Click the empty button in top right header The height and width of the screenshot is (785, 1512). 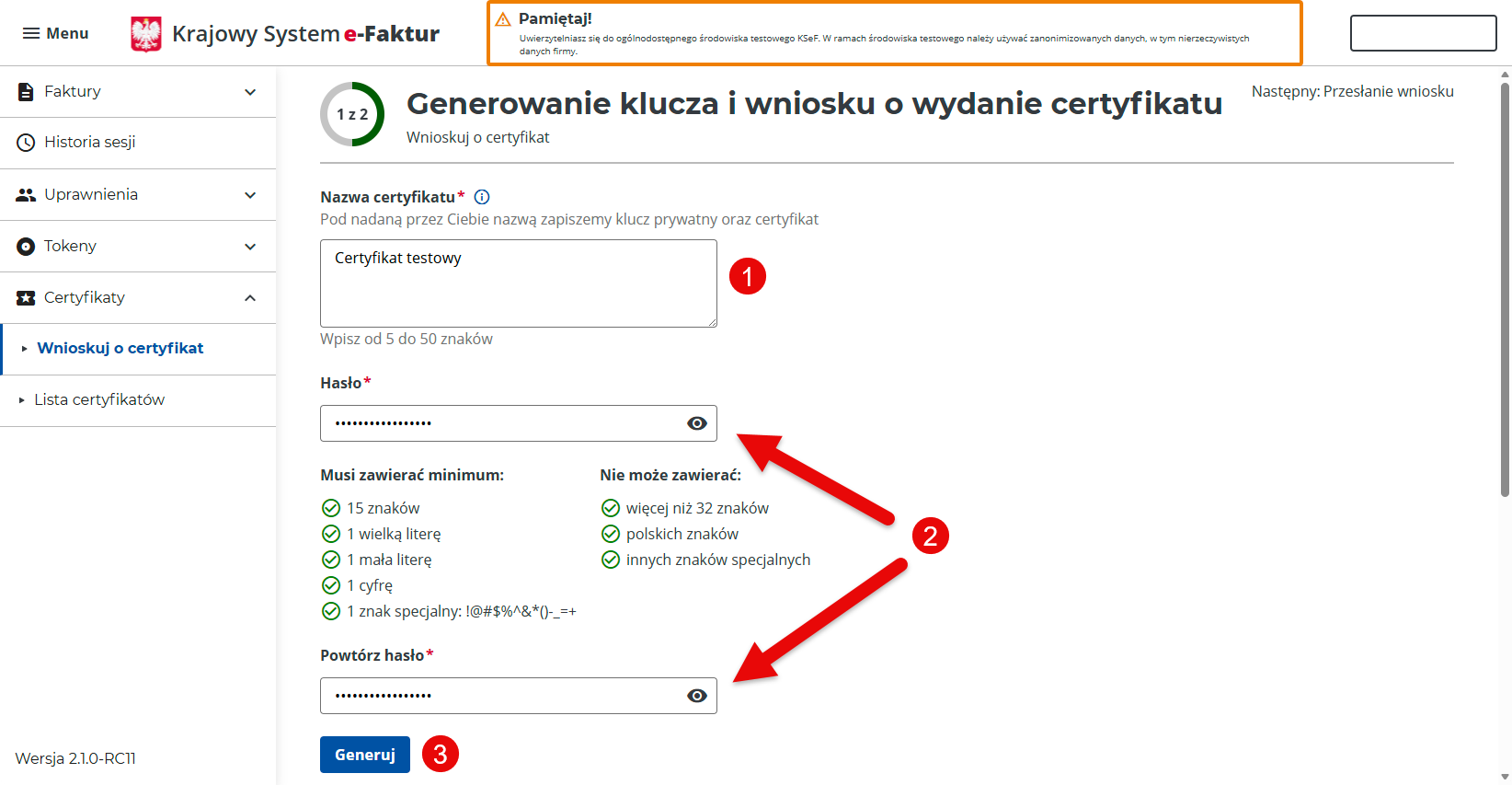click(1423, 33)
